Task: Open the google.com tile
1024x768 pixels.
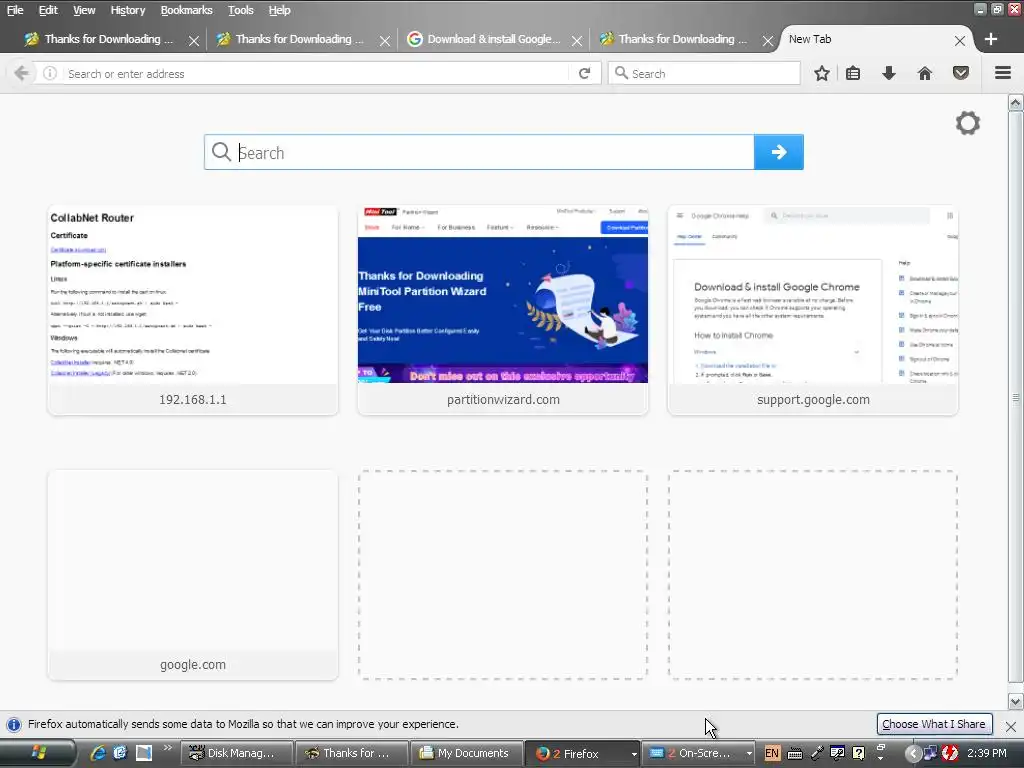Action: pyautogui.click(x=193, y=575)
